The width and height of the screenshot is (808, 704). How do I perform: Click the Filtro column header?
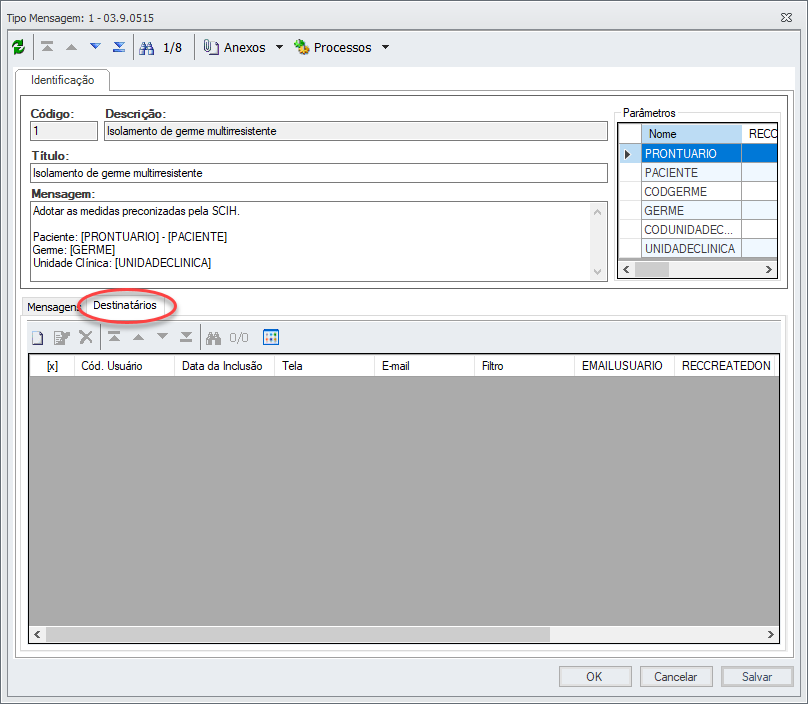(524, 366)
